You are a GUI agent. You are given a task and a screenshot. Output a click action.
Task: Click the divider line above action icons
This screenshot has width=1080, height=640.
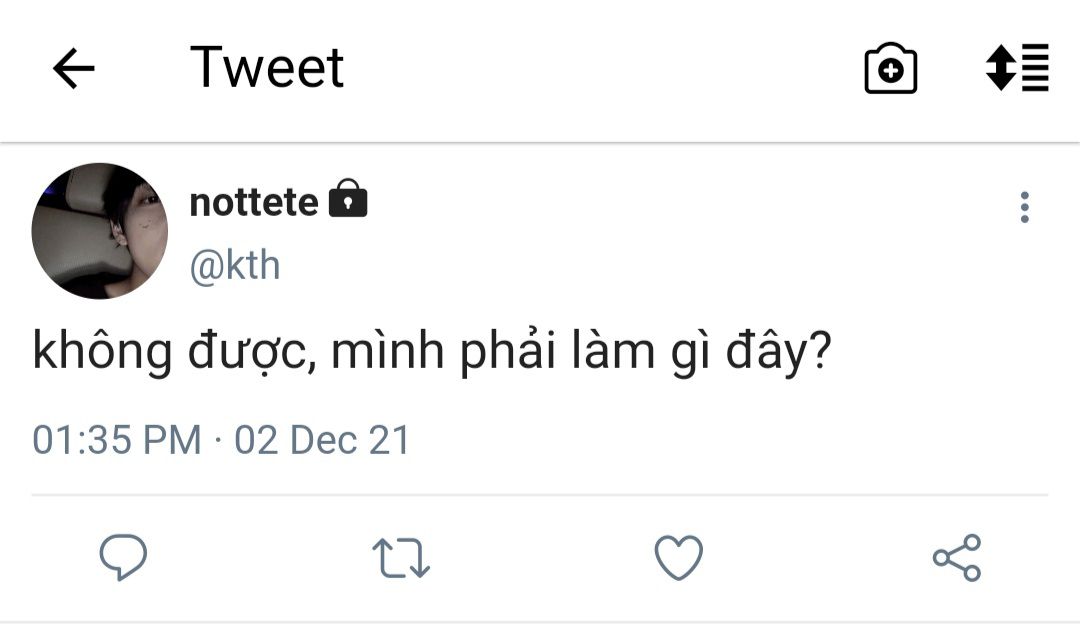coord(540,495)
